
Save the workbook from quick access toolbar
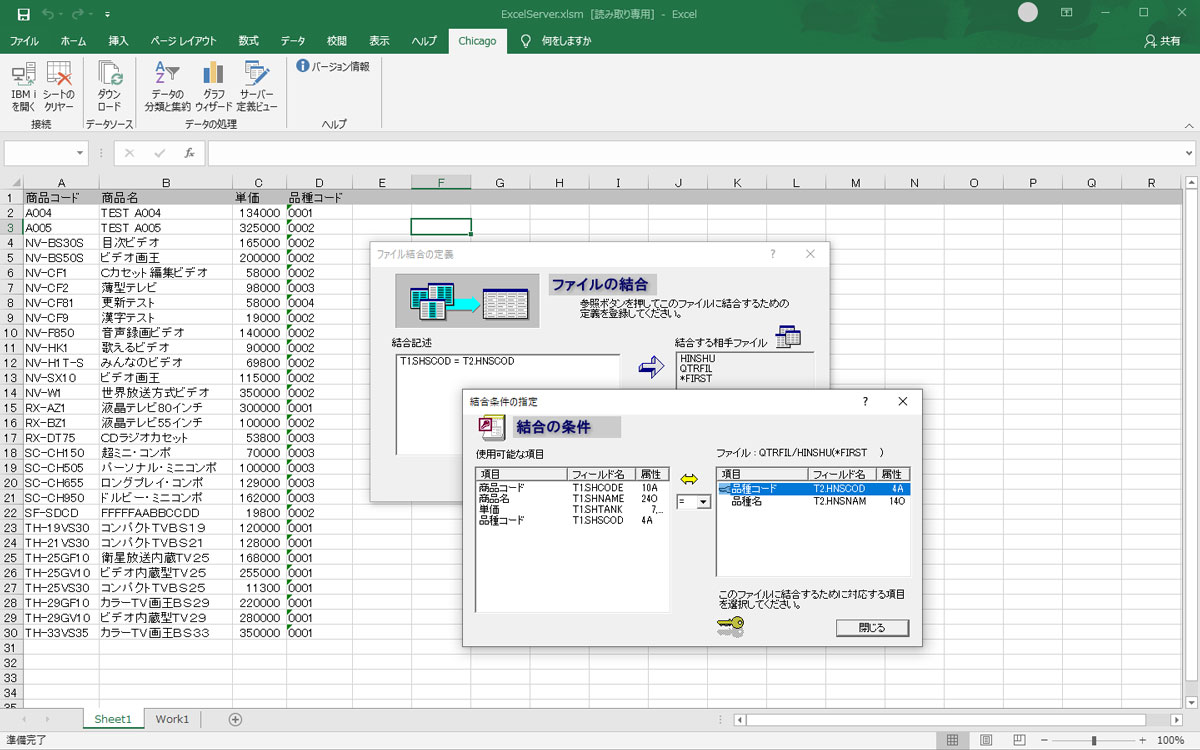(x=23, y=14)
